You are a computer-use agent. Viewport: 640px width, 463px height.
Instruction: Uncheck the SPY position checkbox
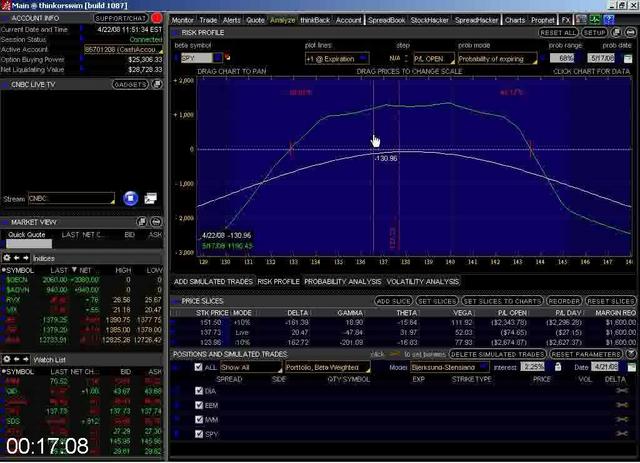coord(199,434)
